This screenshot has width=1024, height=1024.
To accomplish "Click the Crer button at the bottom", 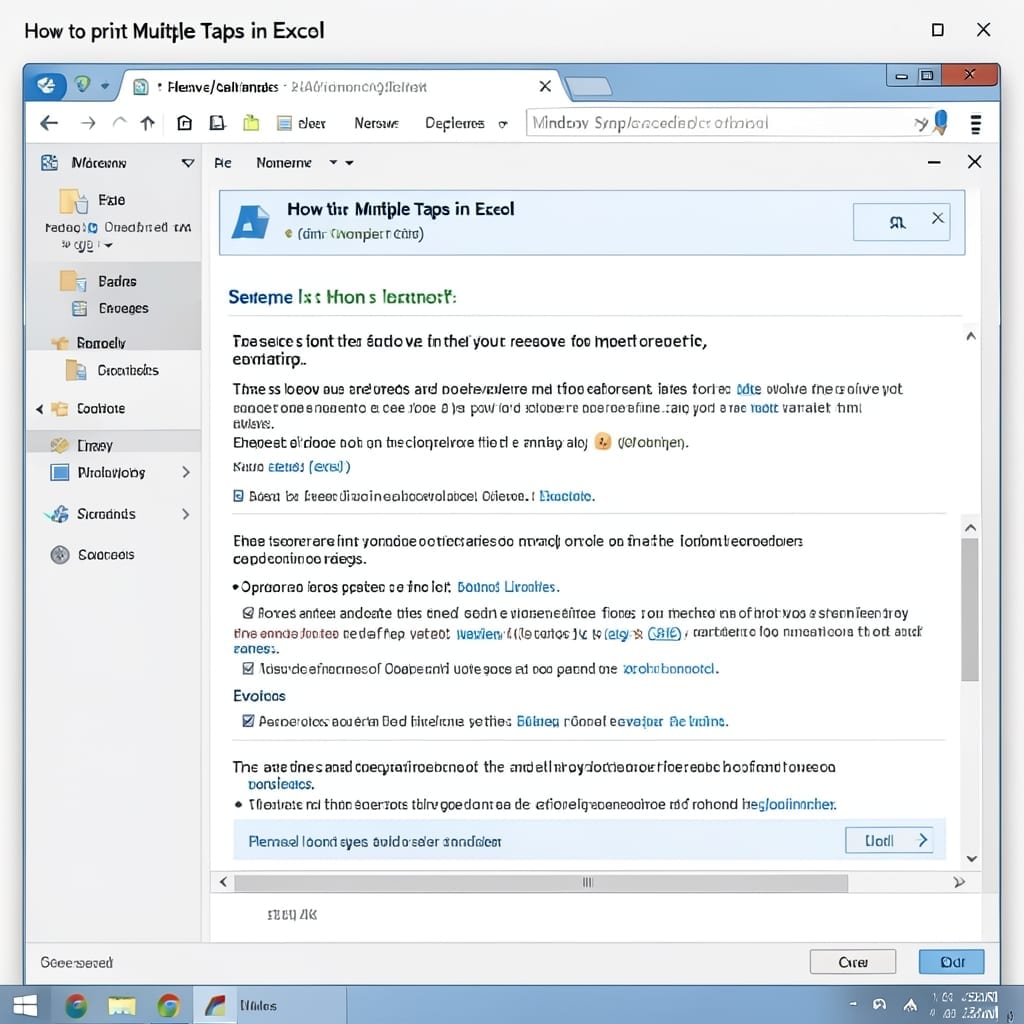I will pyautogui.click(x=853, y=962).
